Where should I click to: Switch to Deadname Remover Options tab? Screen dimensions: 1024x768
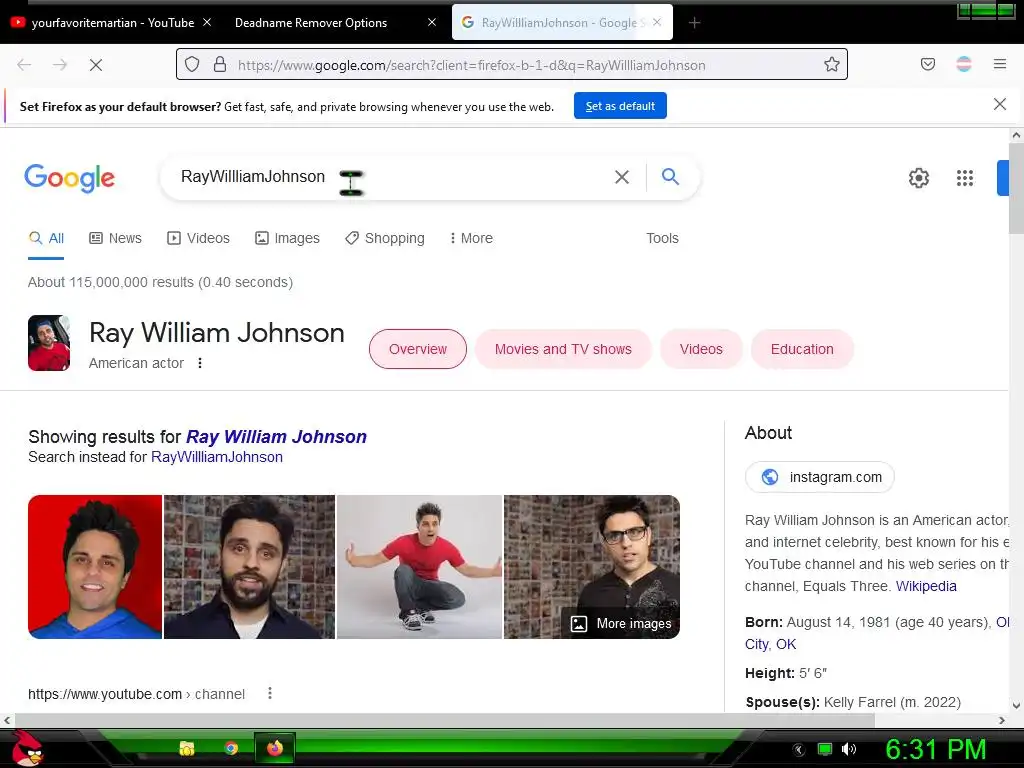(311, 22)
